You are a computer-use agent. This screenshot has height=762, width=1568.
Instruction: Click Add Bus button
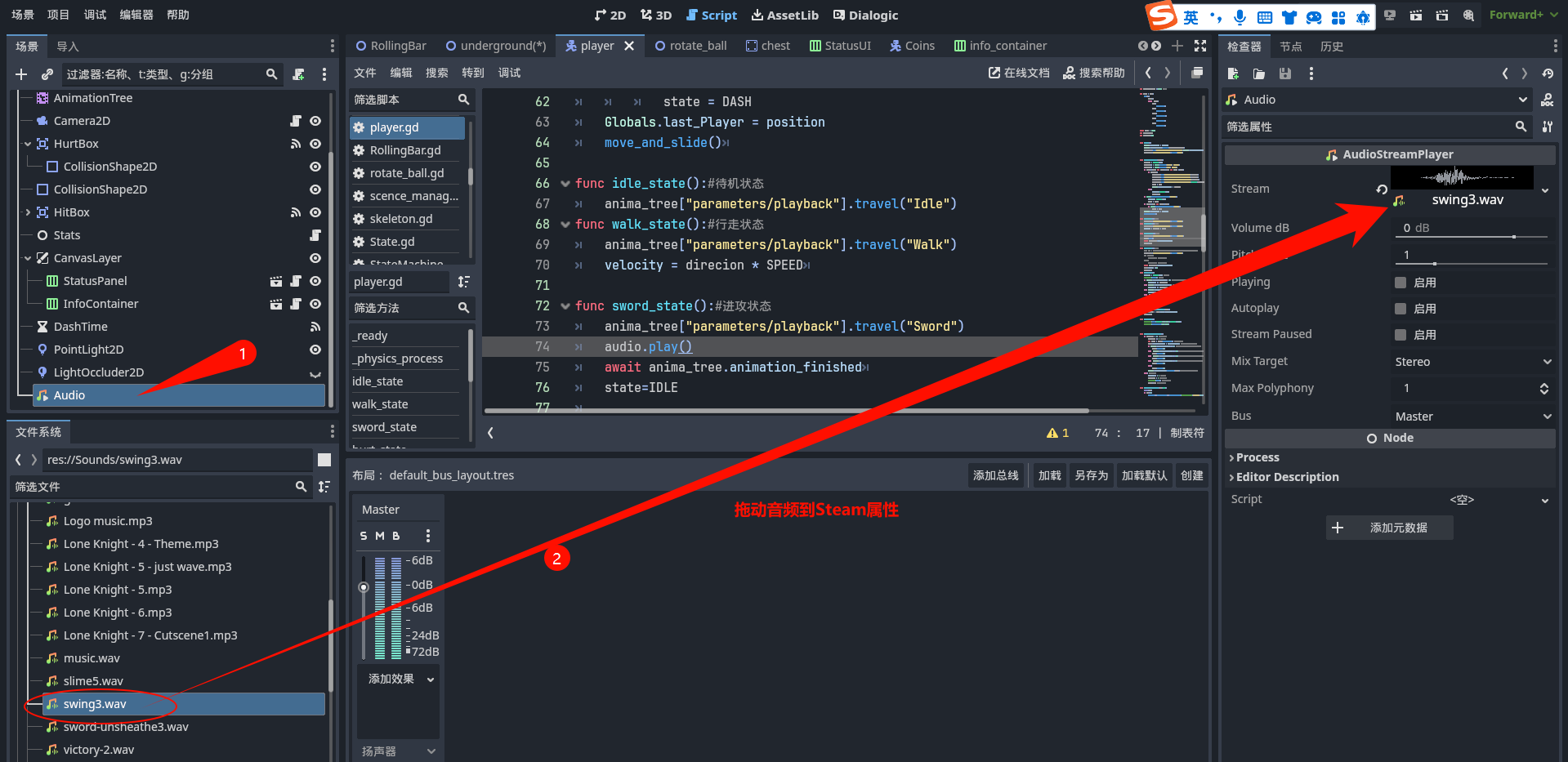click(996, 475)
